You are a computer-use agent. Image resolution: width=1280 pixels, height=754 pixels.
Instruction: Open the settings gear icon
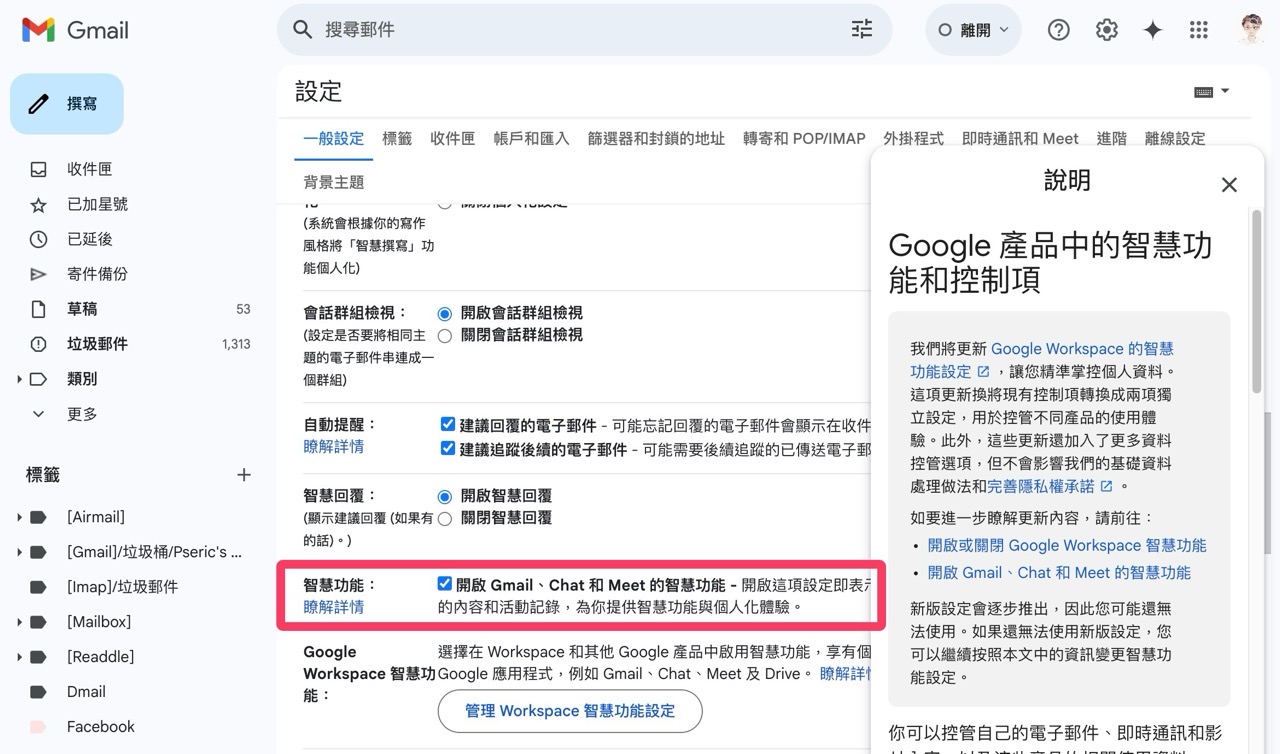[x=1106, y=30]
